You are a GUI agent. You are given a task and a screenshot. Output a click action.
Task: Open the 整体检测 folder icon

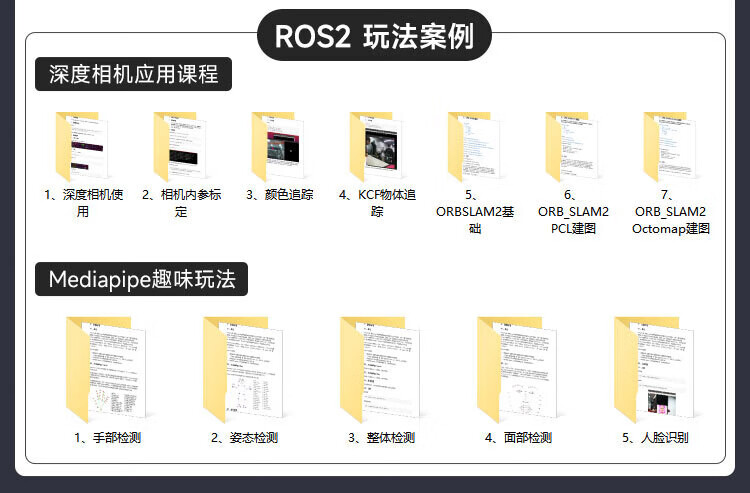[x=381, y=370]
